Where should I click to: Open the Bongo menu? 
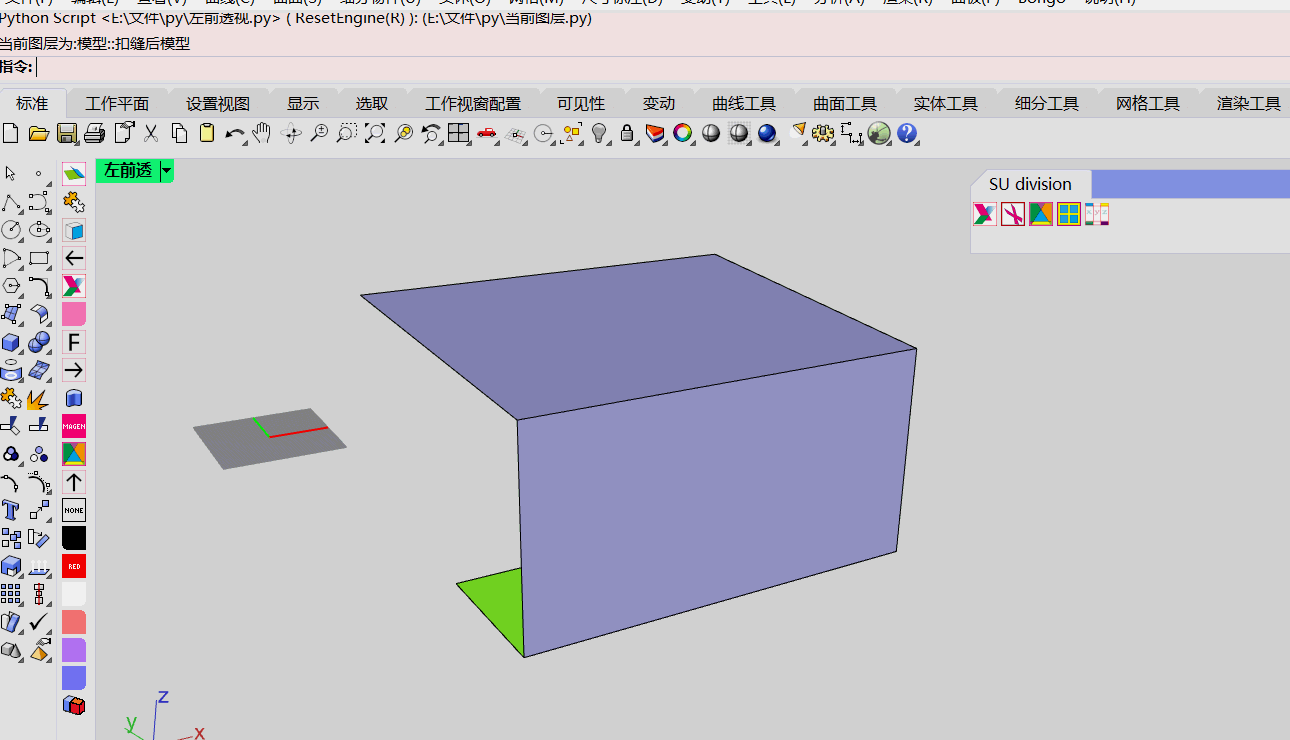tap(1041, 3)
